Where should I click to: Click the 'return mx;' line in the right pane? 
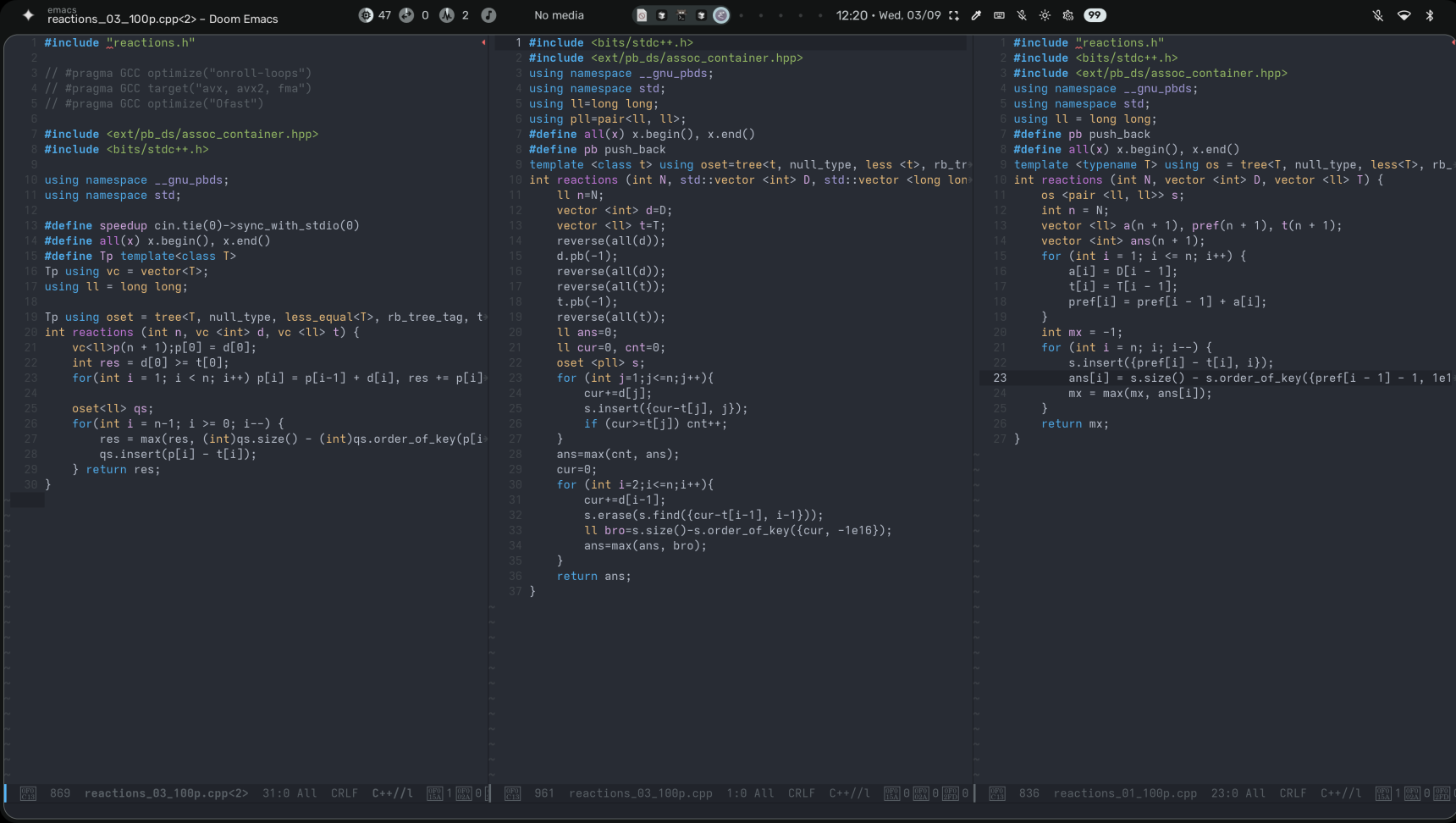(x=1075, y=423)
